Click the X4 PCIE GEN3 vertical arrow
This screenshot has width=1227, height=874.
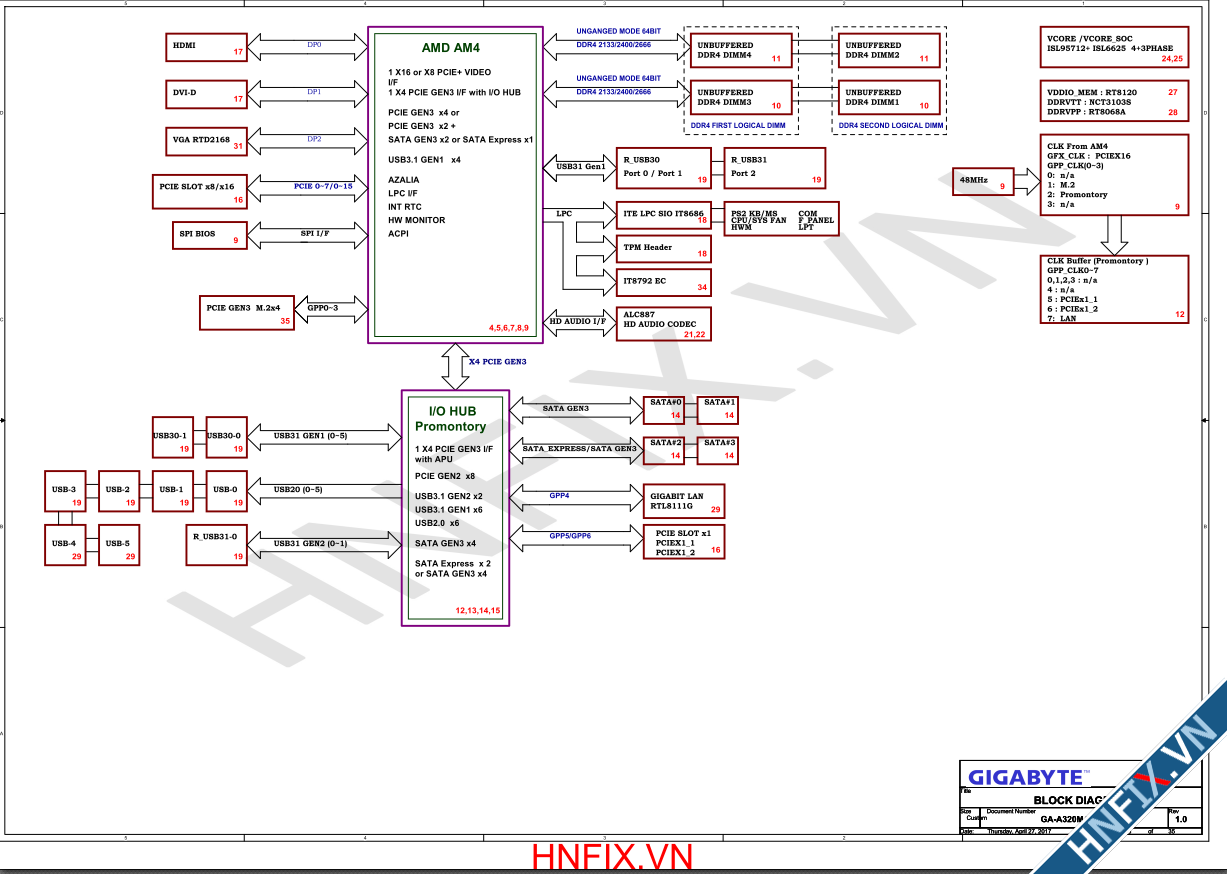(456, 367)
